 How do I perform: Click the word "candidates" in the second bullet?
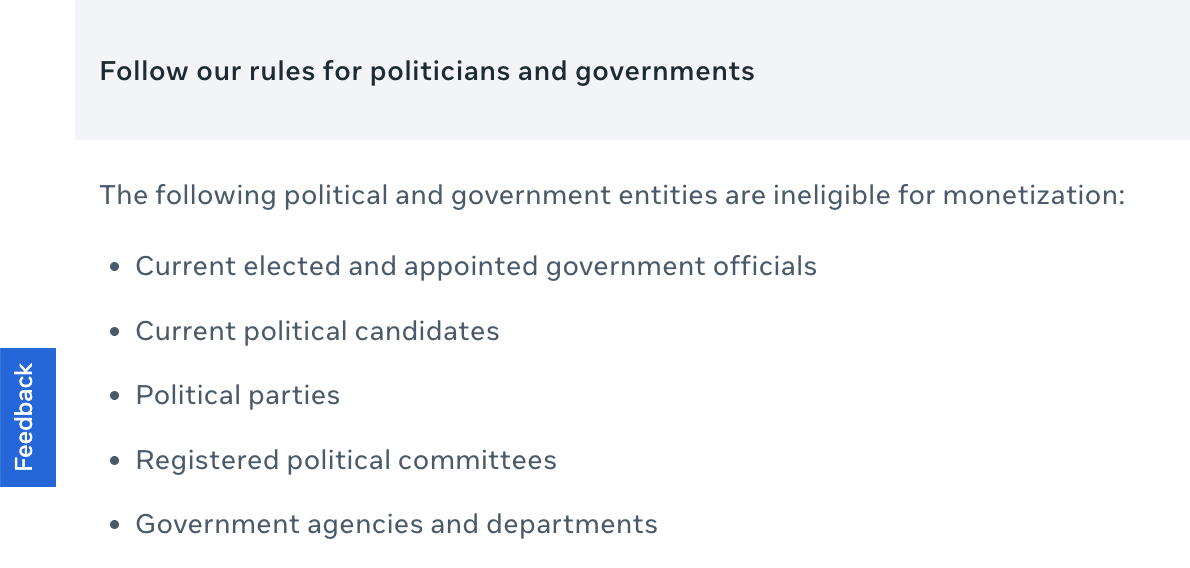pyautogui.click(x=434, y=331)
